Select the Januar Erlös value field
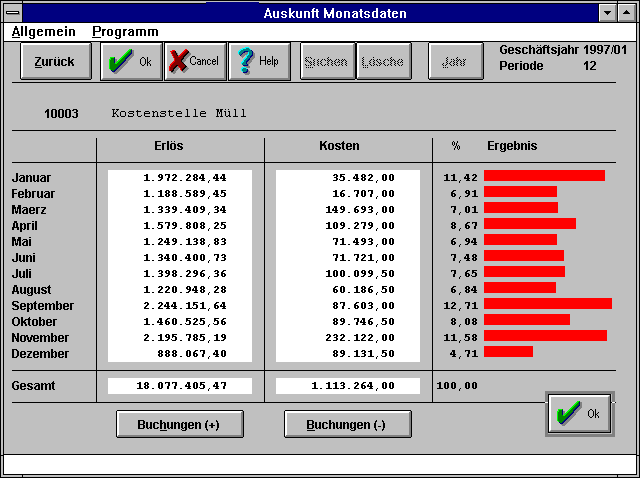This screenshot has width=640, height=480. click(x=180, y=178)
